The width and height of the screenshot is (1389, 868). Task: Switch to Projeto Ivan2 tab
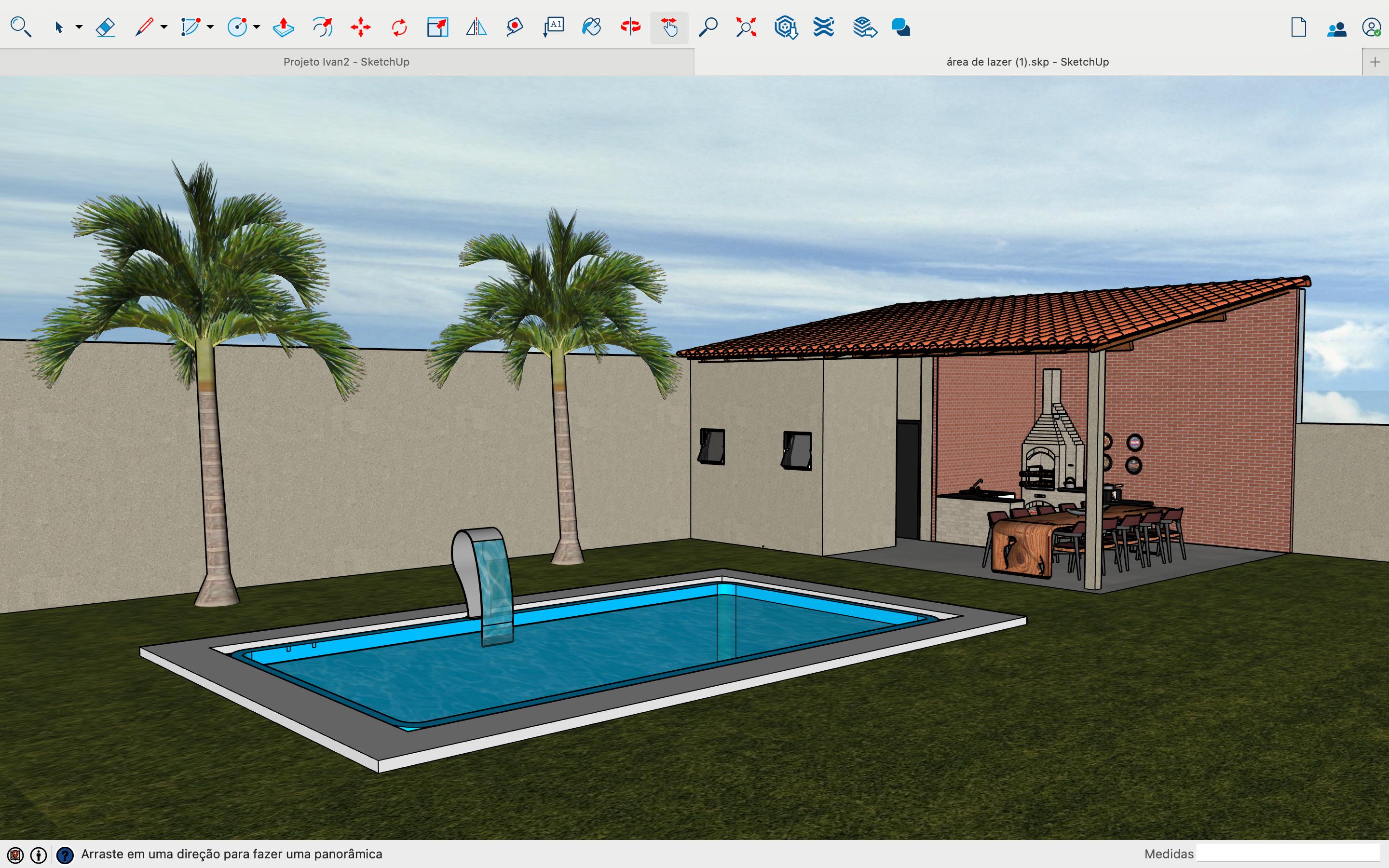346,62
